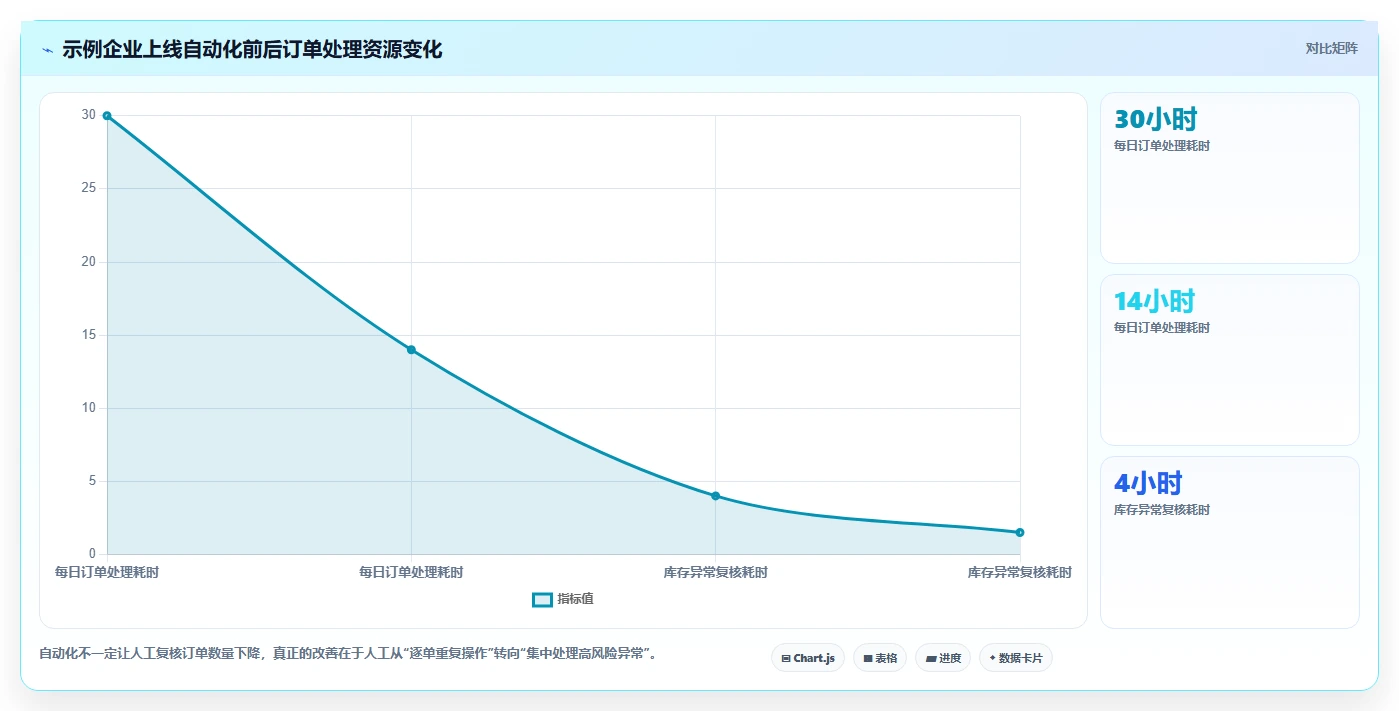
Task: Click the 每日订单处理耗时 label under 14小时
Action: coord(1162,328)
